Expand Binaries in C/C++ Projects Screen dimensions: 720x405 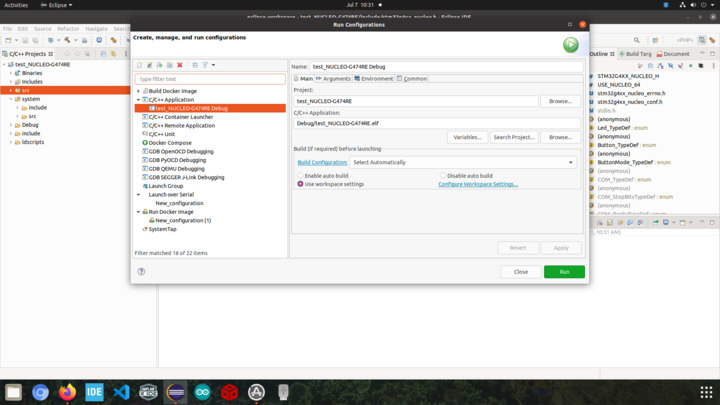[x=11, y=73]
